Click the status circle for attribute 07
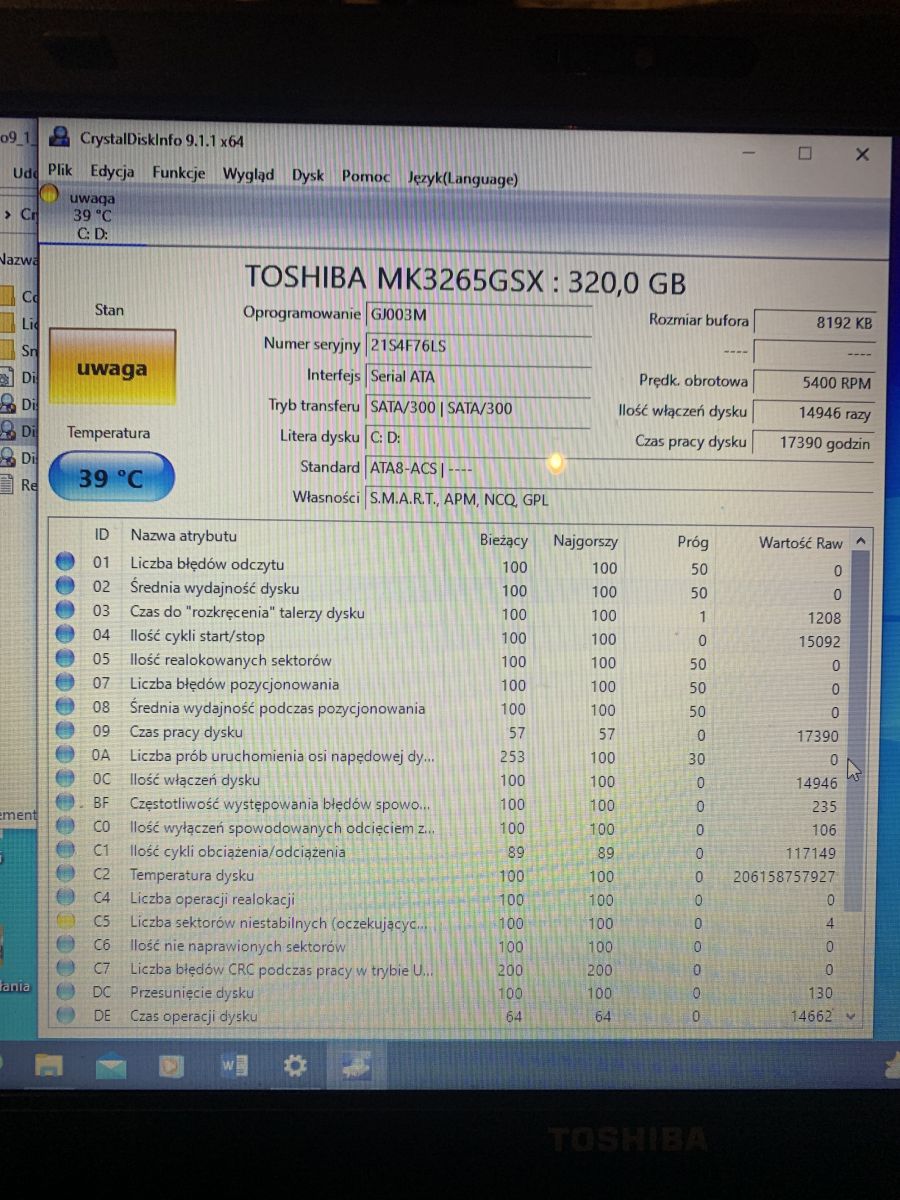The image size is (900, 1200). coord(65,683)
